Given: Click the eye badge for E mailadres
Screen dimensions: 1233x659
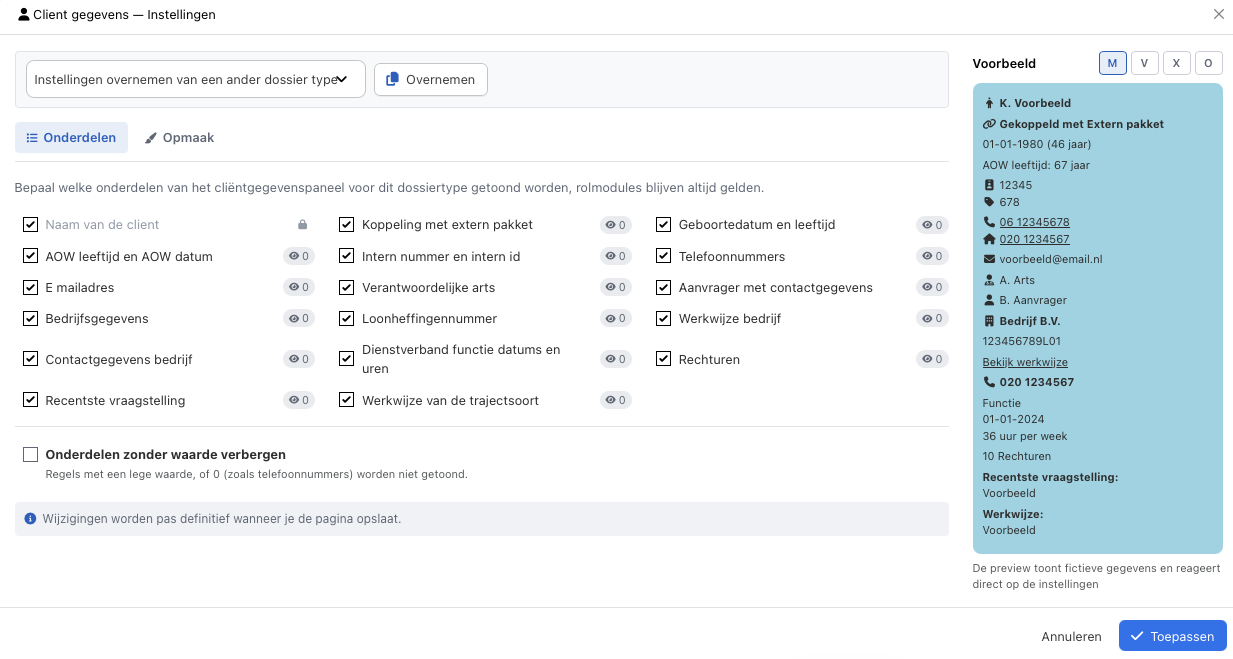Looking at the screenshot, I should tap(299, 288).
